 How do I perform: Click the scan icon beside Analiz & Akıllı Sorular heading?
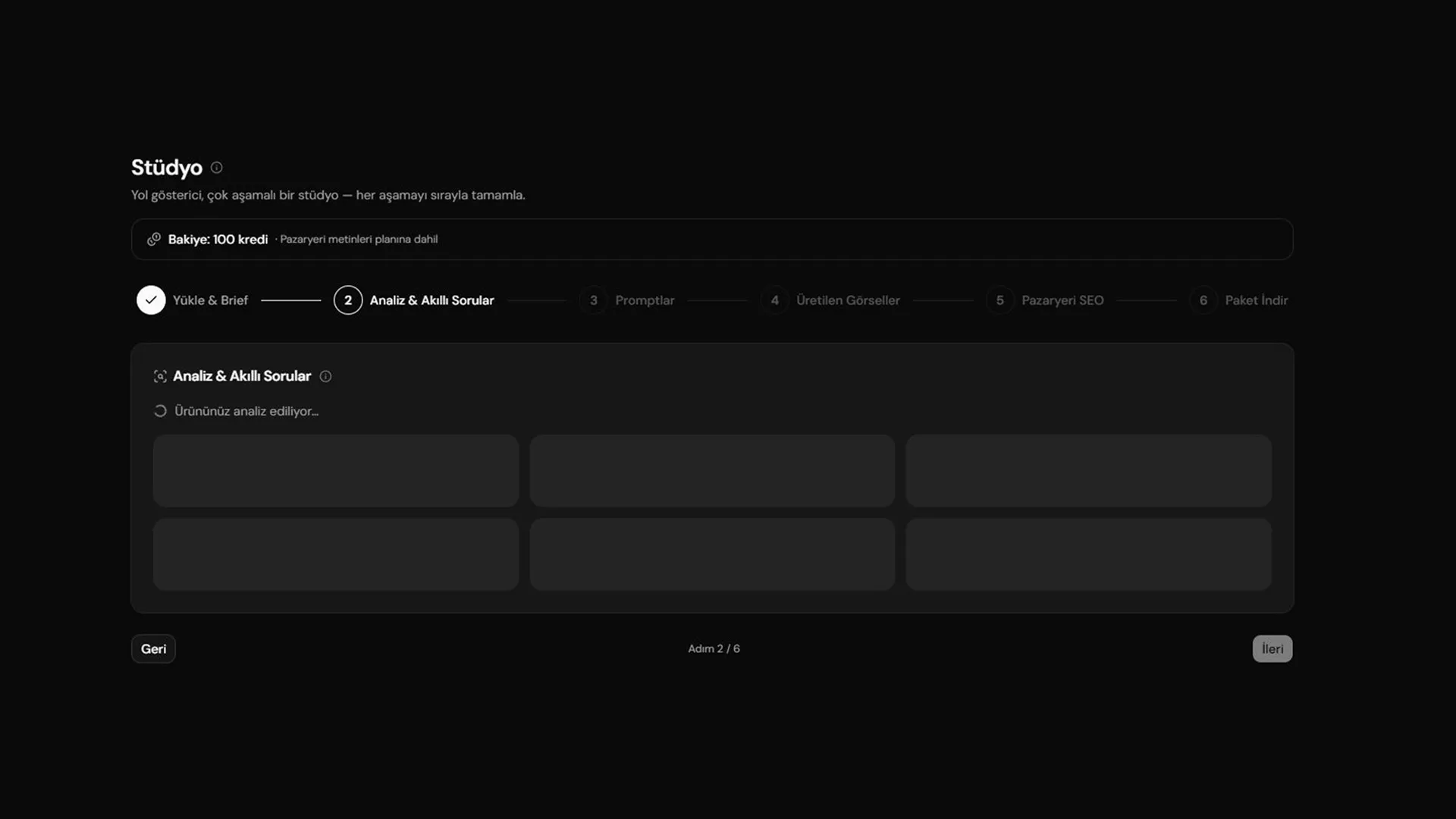(160, 376)
